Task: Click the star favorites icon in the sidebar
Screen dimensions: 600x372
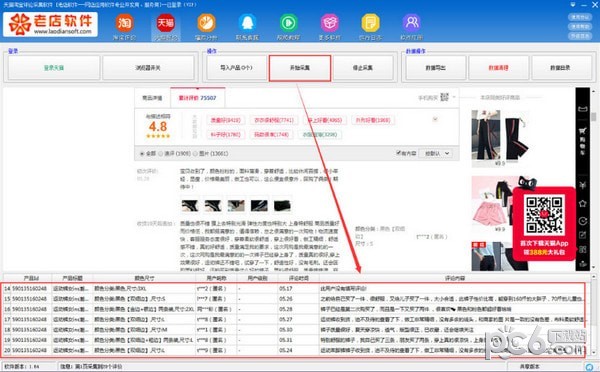Action: [x=583, y=204]
